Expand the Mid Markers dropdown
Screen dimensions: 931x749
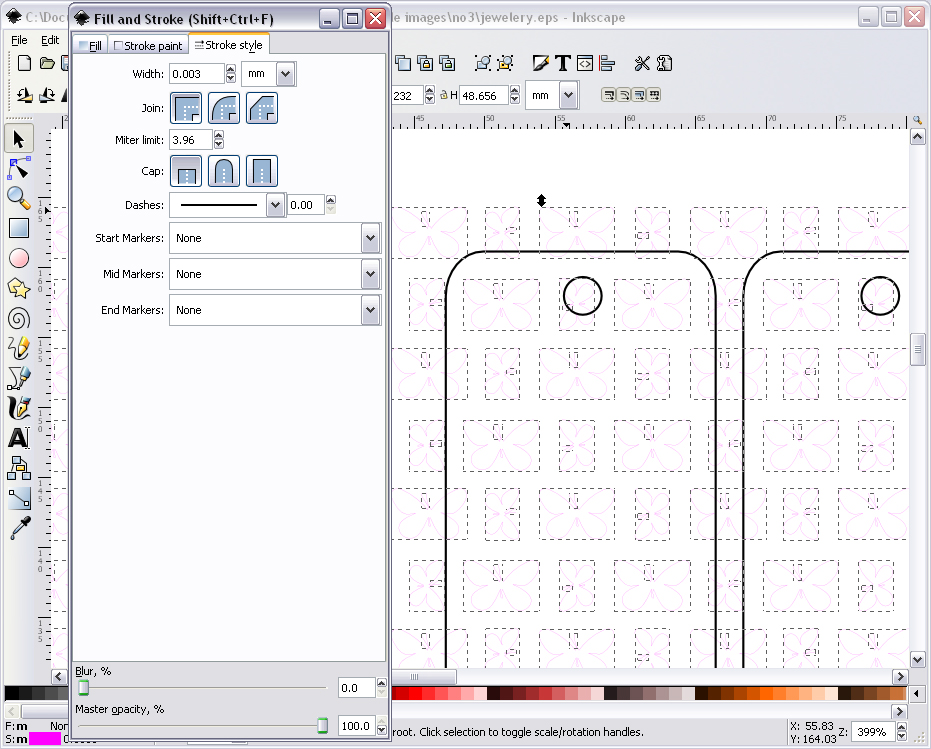pos(370,274)
